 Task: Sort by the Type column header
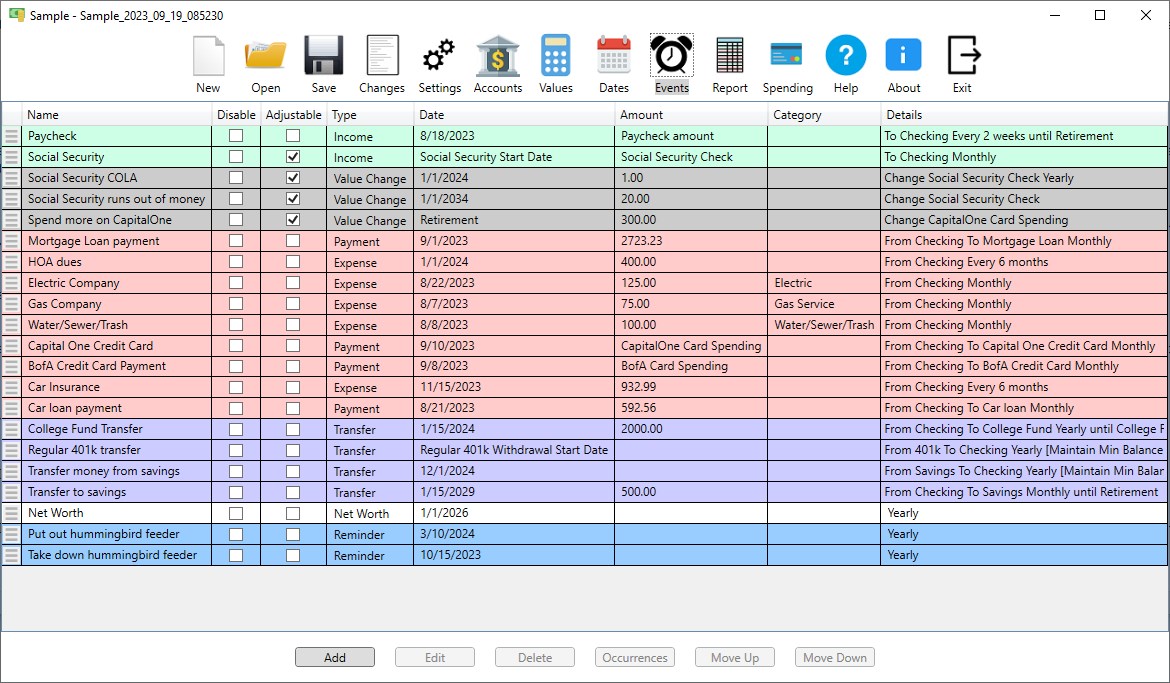370,115
